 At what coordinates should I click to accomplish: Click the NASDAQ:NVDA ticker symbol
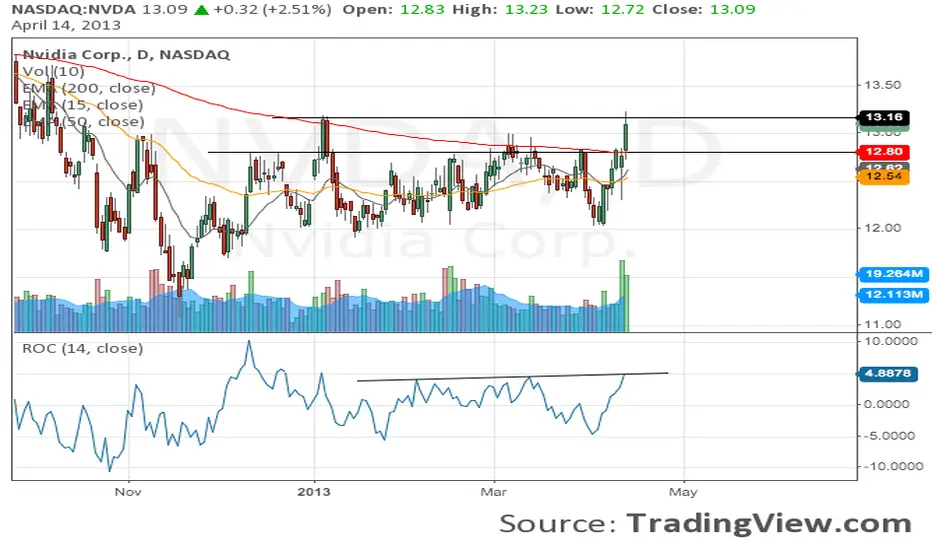tap(74, 10)
